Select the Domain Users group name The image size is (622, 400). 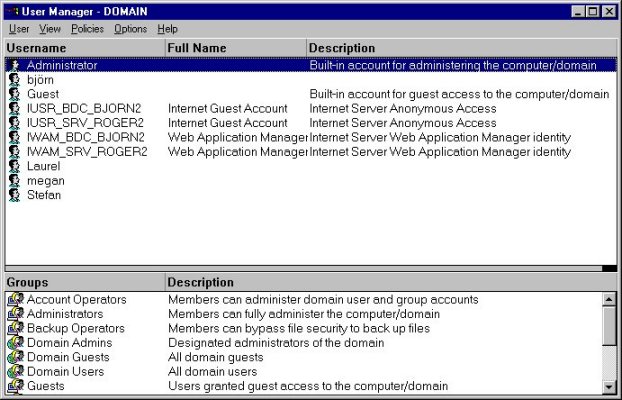coord(65,371)
